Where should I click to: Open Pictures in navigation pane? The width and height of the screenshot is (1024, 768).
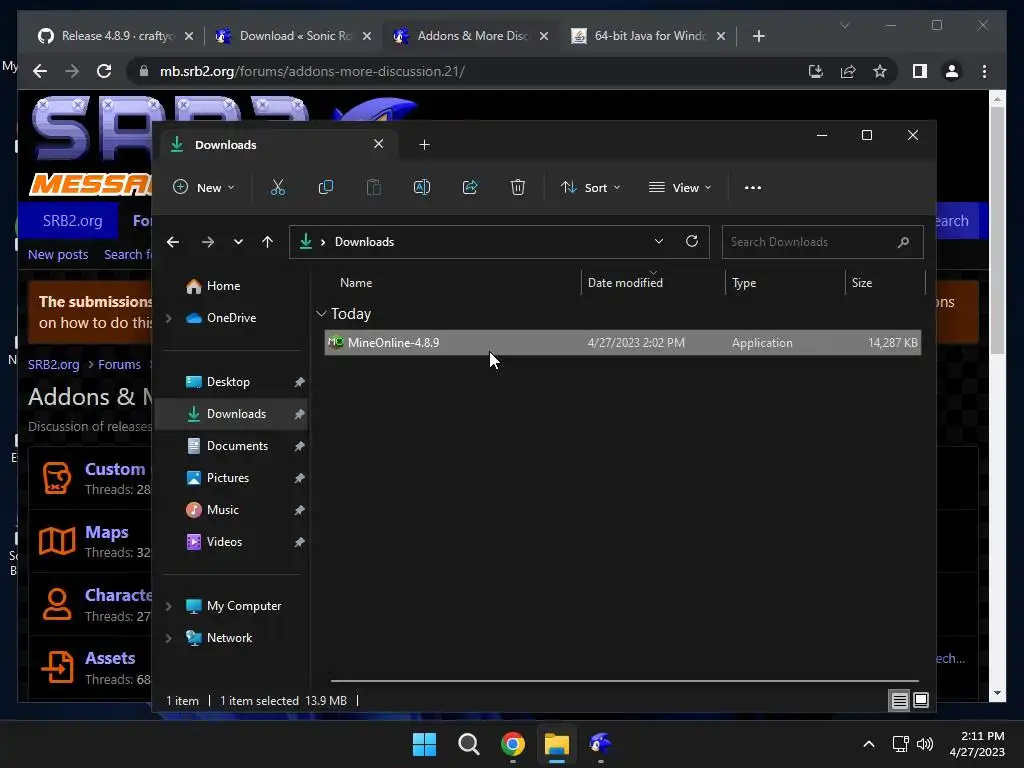(227, 478)
